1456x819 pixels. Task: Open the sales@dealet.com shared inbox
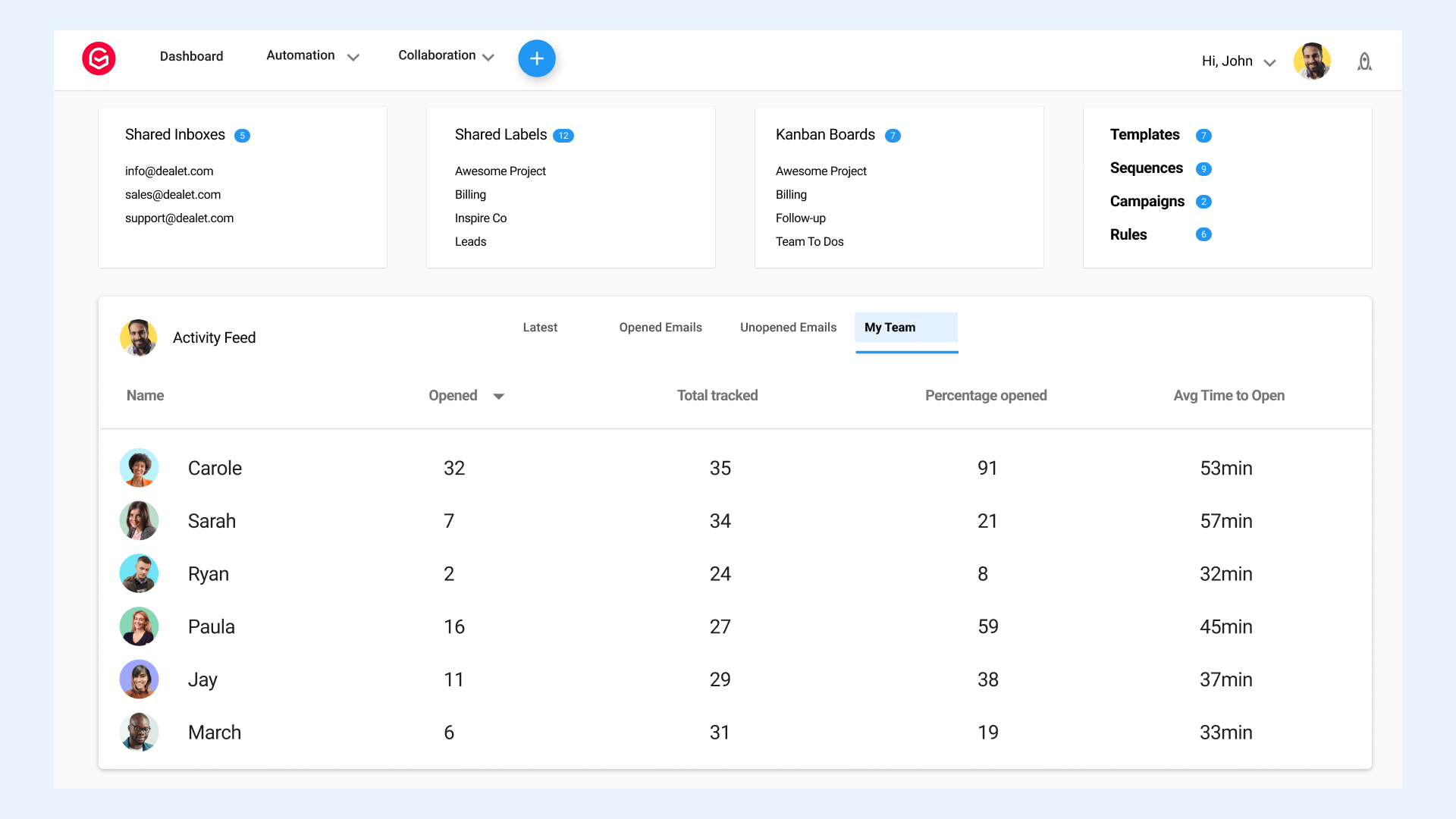pyautogui.click(x=173, y=195)
